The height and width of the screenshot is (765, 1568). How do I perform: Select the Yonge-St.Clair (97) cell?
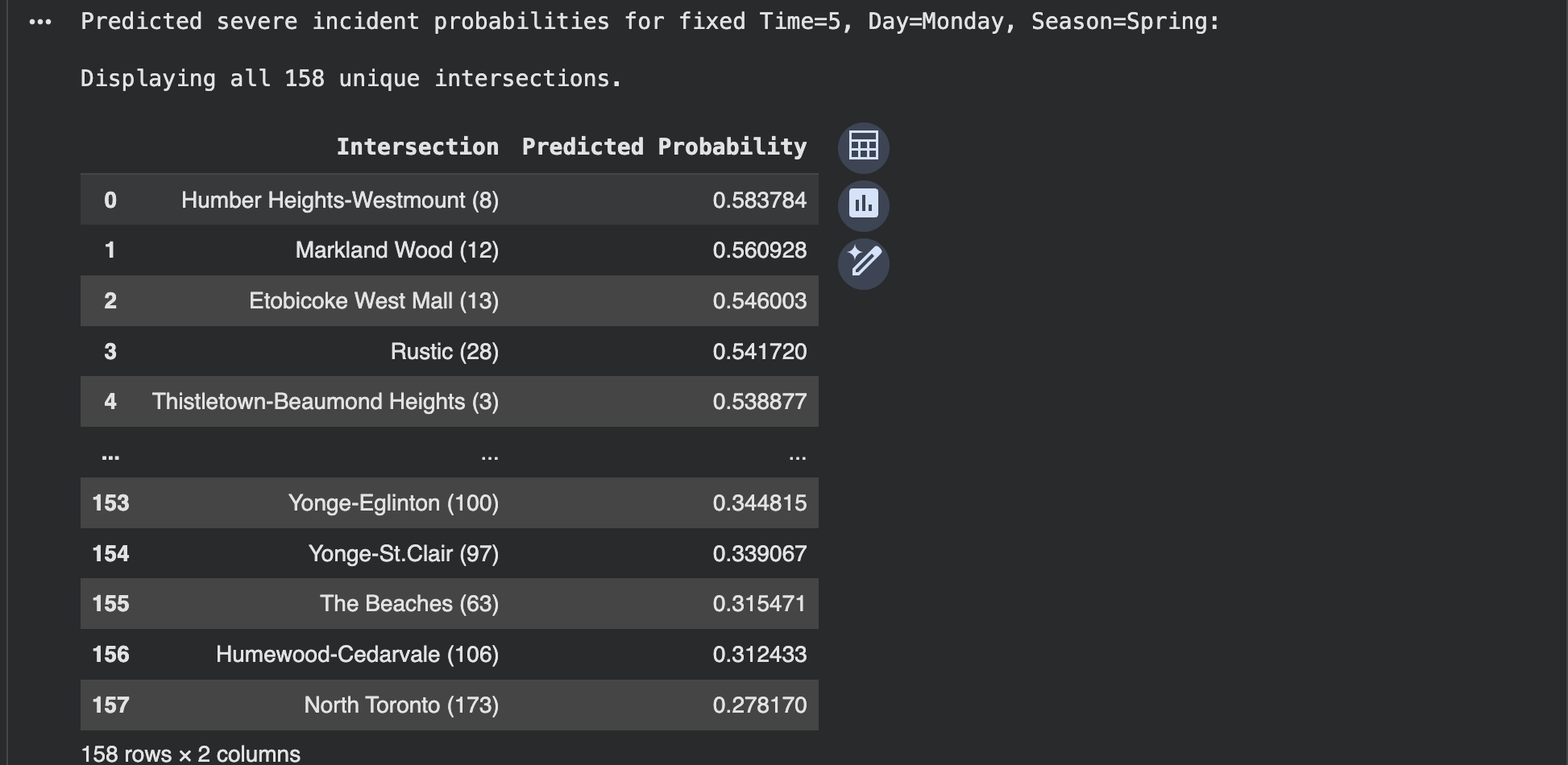pyautogui.click(x=403, y=554)
